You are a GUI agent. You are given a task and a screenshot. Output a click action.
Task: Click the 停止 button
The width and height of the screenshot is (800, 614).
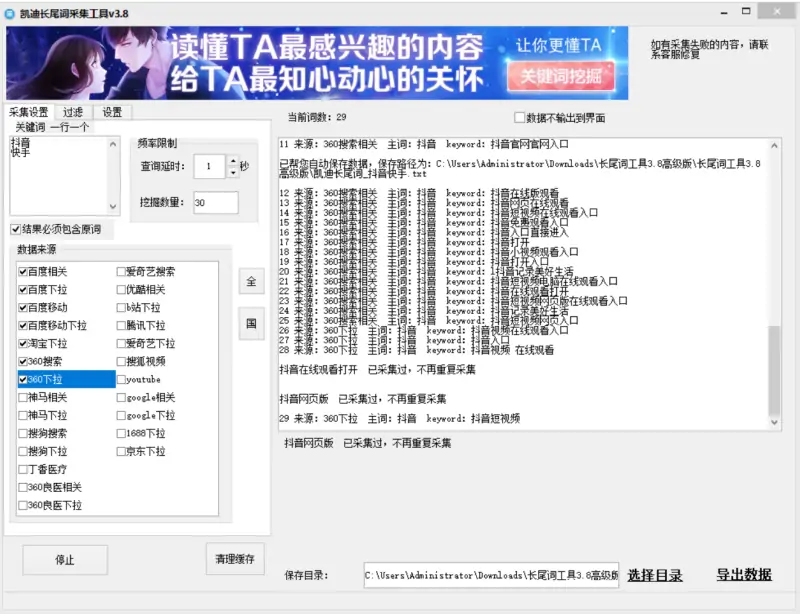pyautogui.click(x=65, y=560)
